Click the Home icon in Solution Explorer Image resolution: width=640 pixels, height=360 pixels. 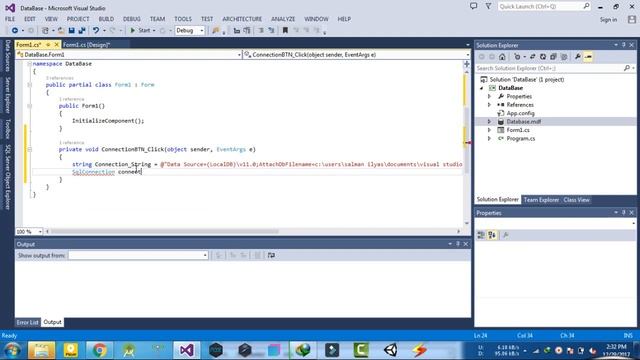(x=502, y=57)
